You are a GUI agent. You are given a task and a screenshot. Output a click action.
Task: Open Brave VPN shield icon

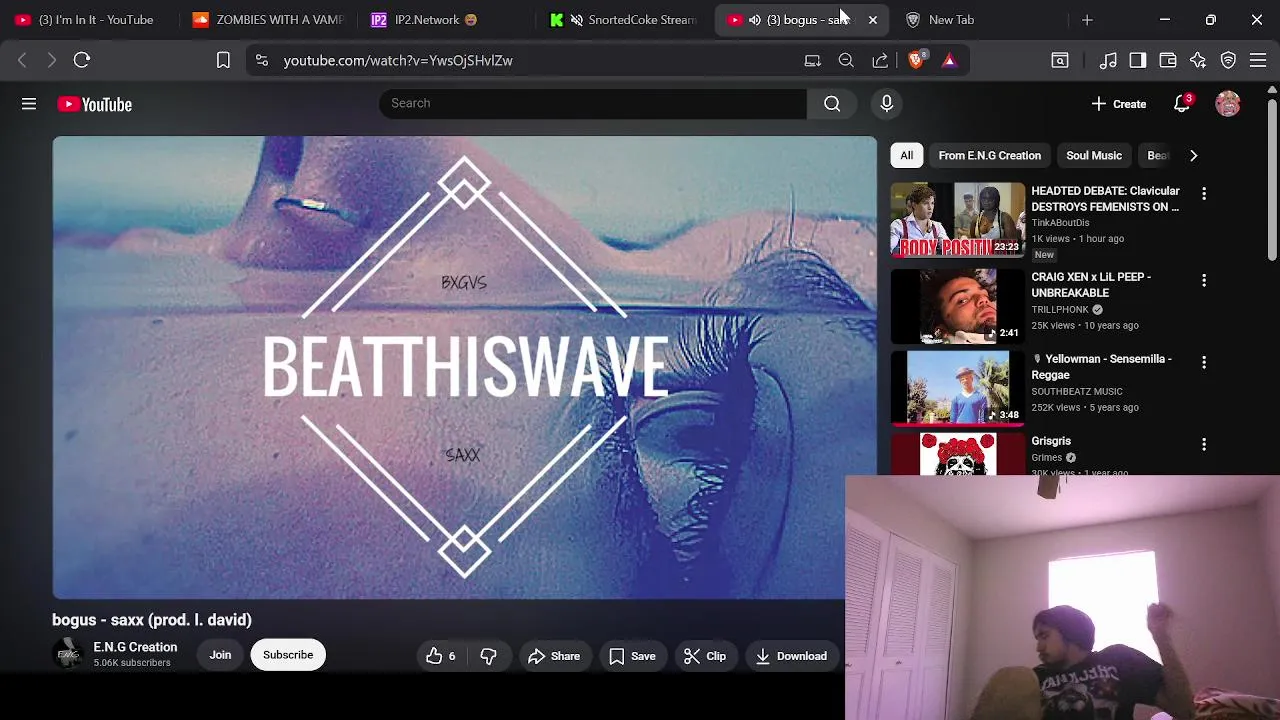pyautogui.click(x=1228, y=60)
